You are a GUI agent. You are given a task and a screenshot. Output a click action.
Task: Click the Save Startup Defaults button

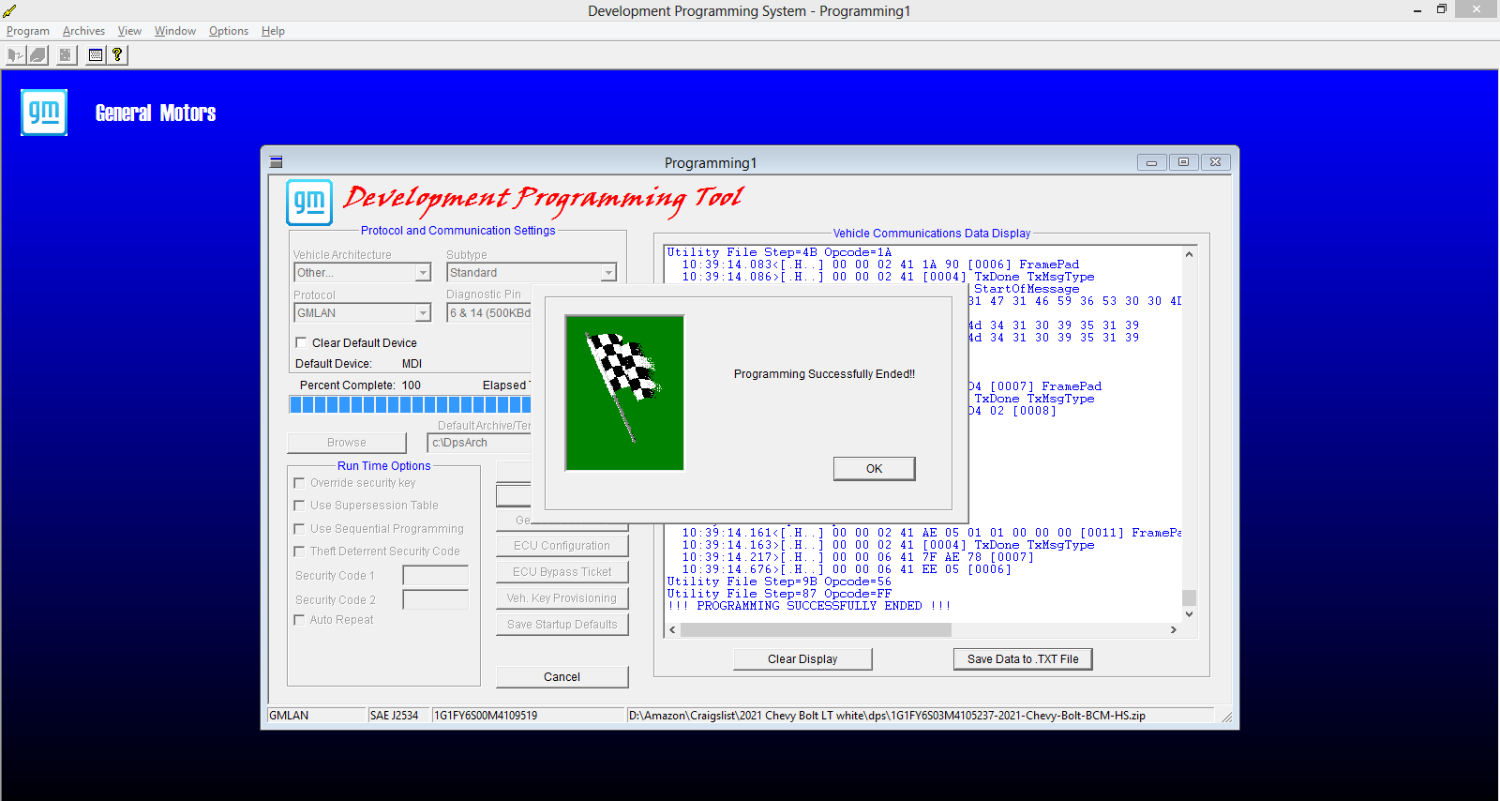562,624
